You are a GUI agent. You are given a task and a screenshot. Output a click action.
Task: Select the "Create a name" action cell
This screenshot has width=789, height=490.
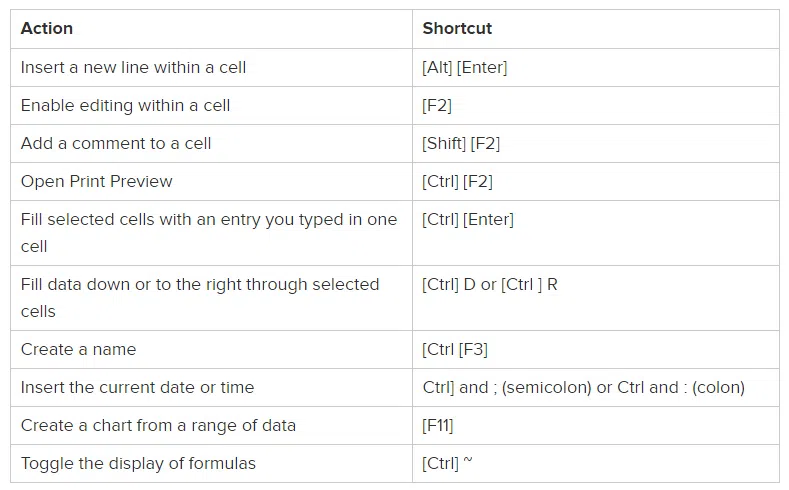[78, 350]
